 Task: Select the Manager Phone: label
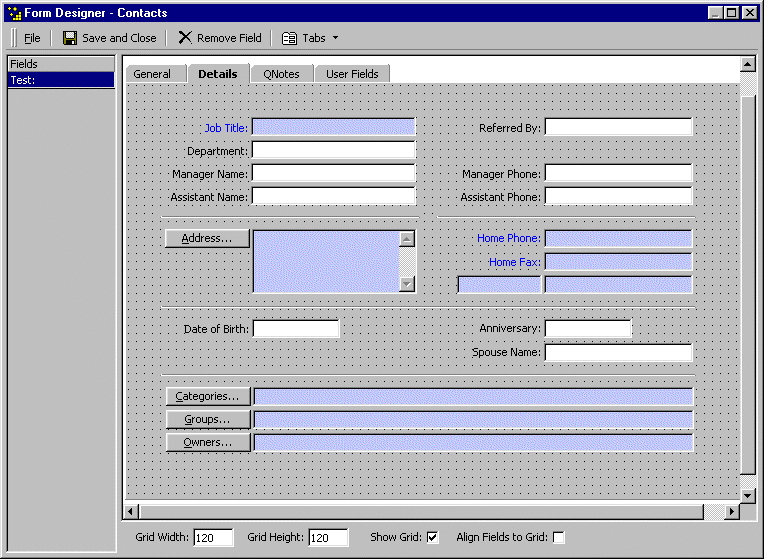pos(501,174)
